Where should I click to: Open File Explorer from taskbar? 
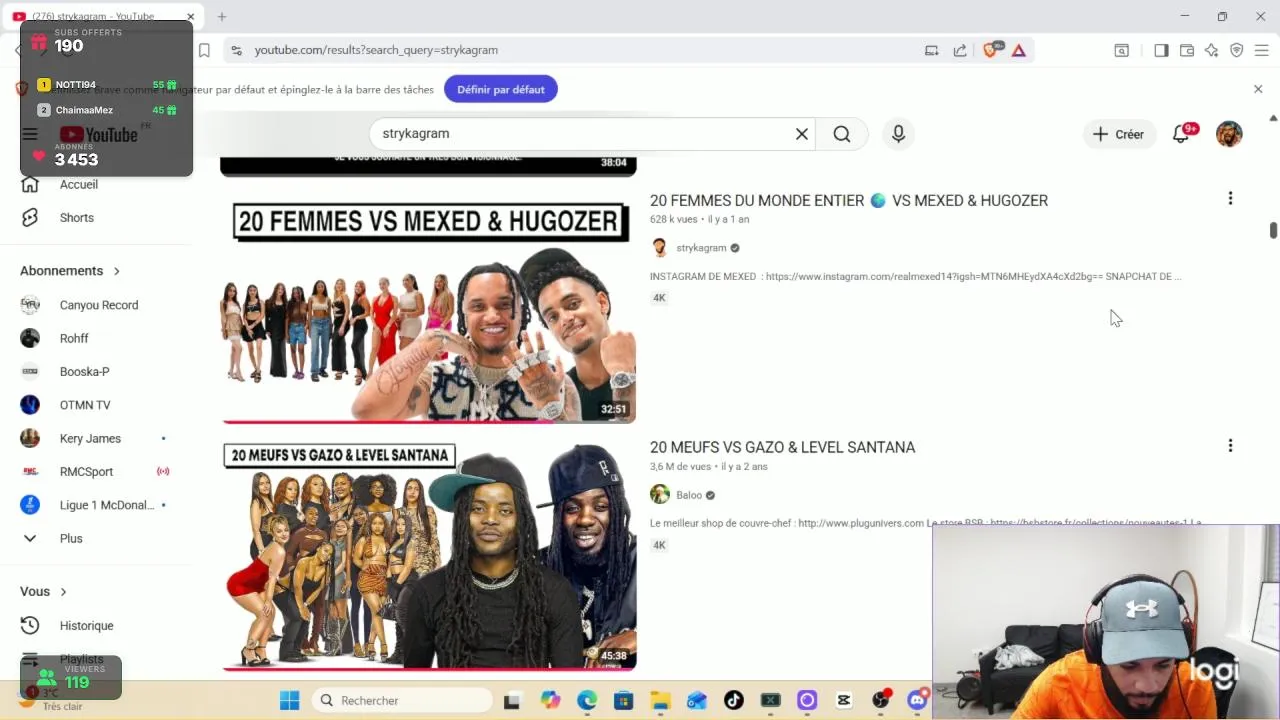[x=660, y=700]
